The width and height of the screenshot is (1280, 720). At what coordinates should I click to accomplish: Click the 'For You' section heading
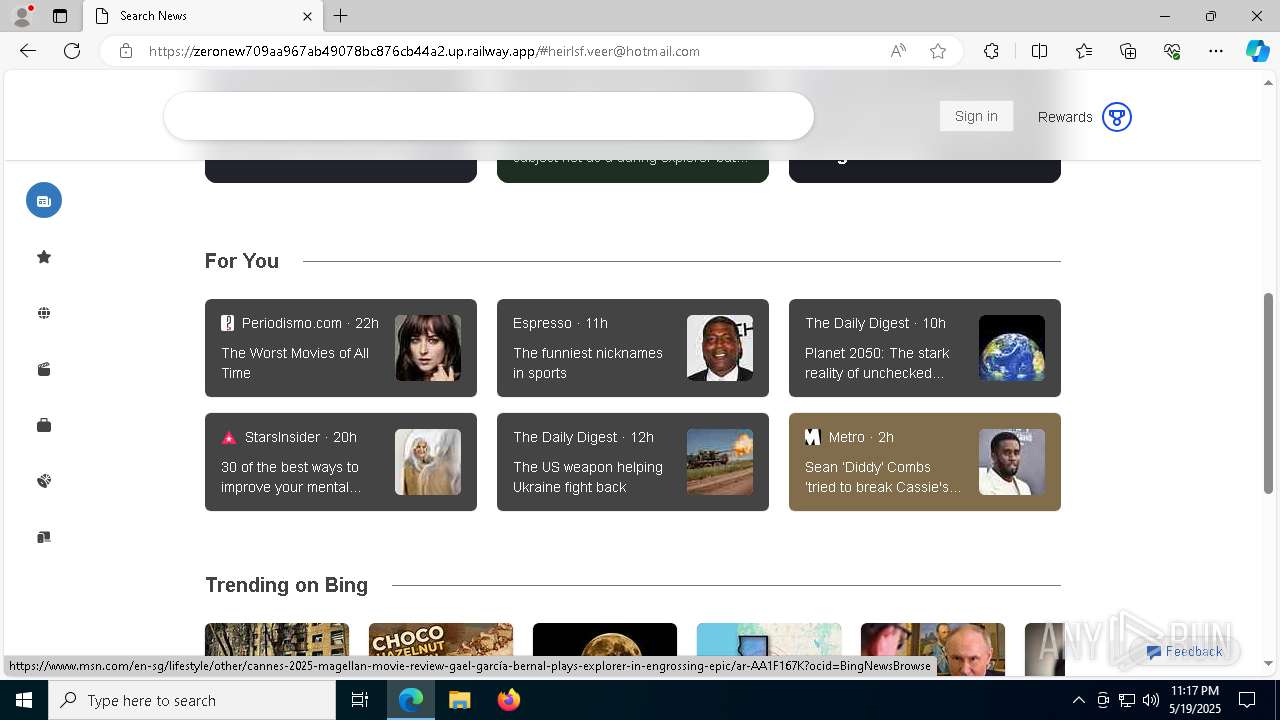pos(242,261)
